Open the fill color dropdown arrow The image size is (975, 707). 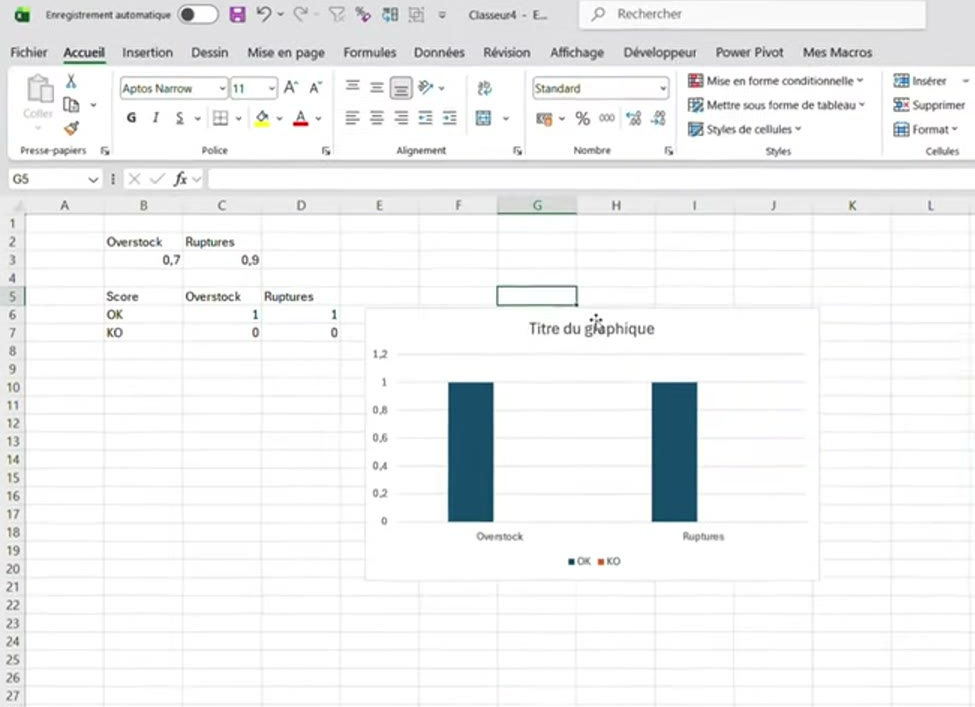pos(279,118)
